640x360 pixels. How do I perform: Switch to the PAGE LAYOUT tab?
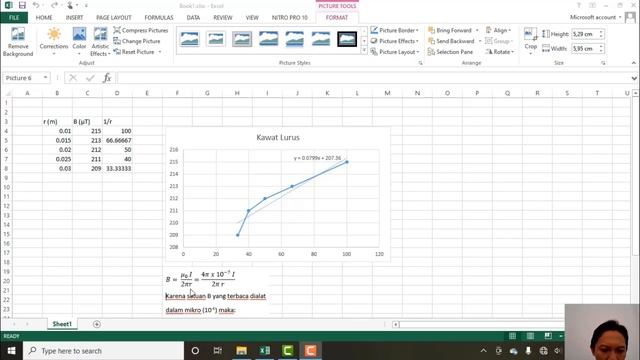(x=114, y=18)
